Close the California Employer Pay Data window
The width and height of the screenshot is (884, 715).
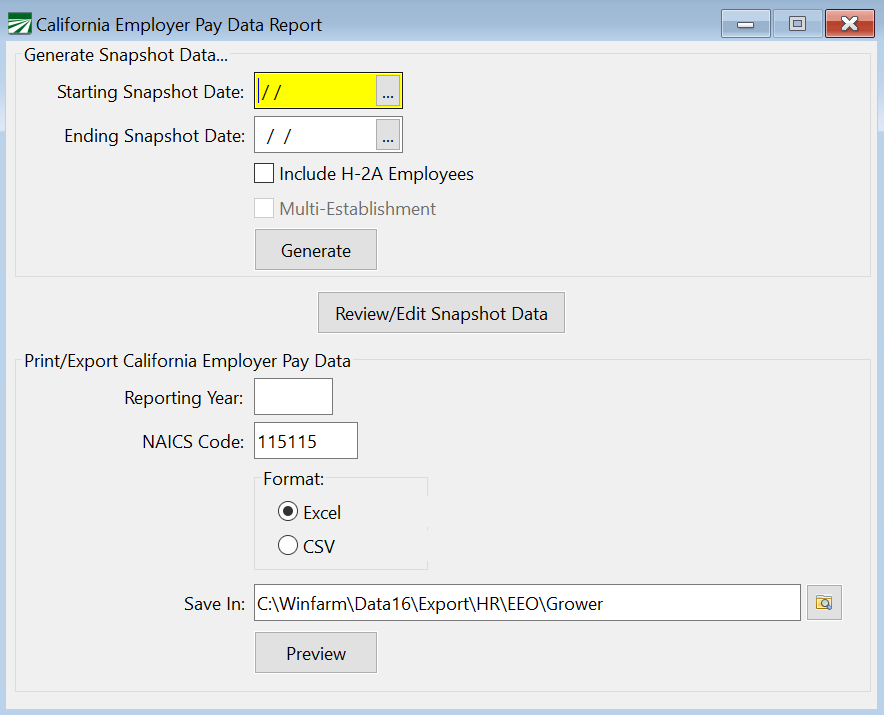[x=850, y=24]
